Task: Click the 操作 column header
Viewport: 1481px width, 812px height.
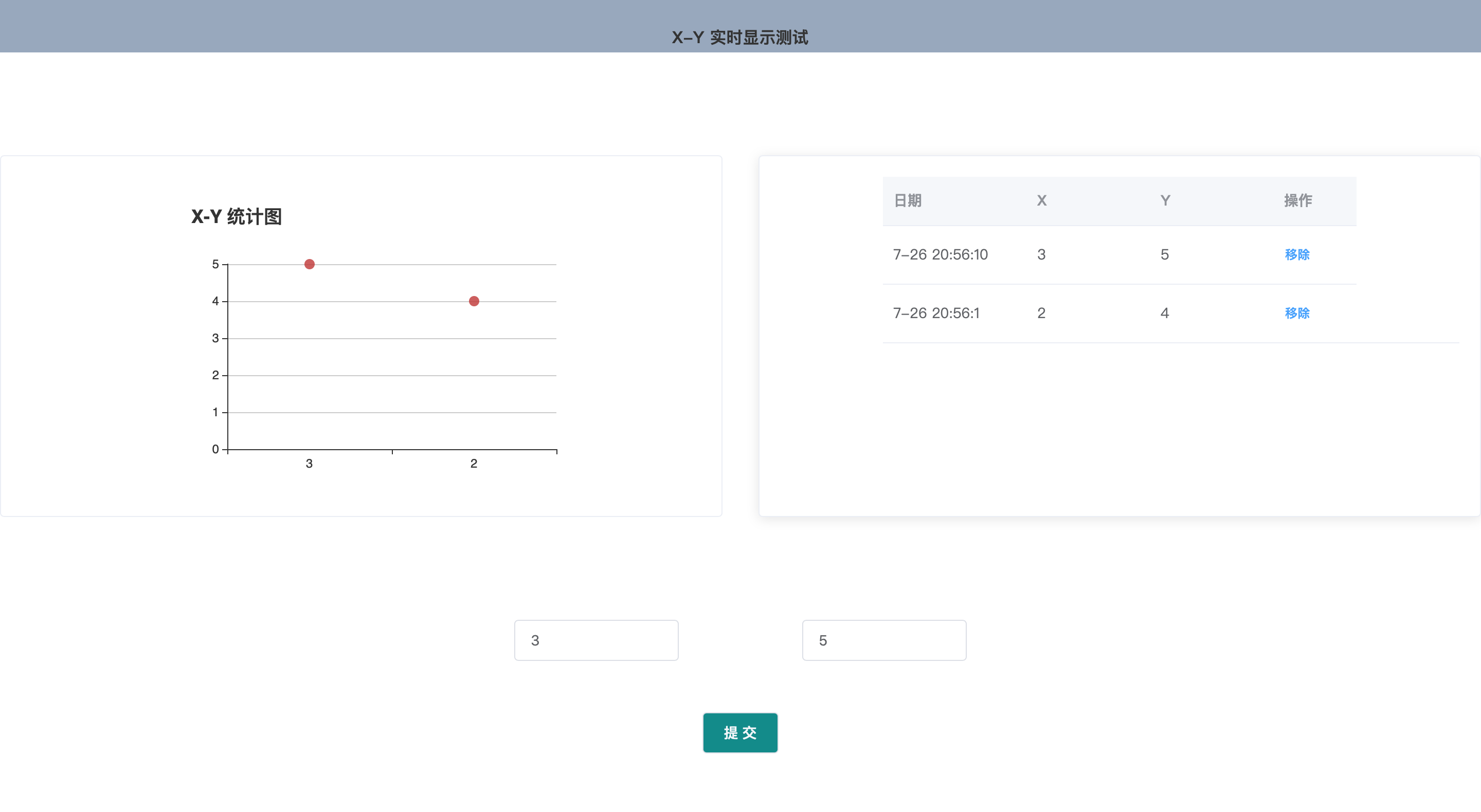Action: pyautogui.click(x=1297, y=200)
